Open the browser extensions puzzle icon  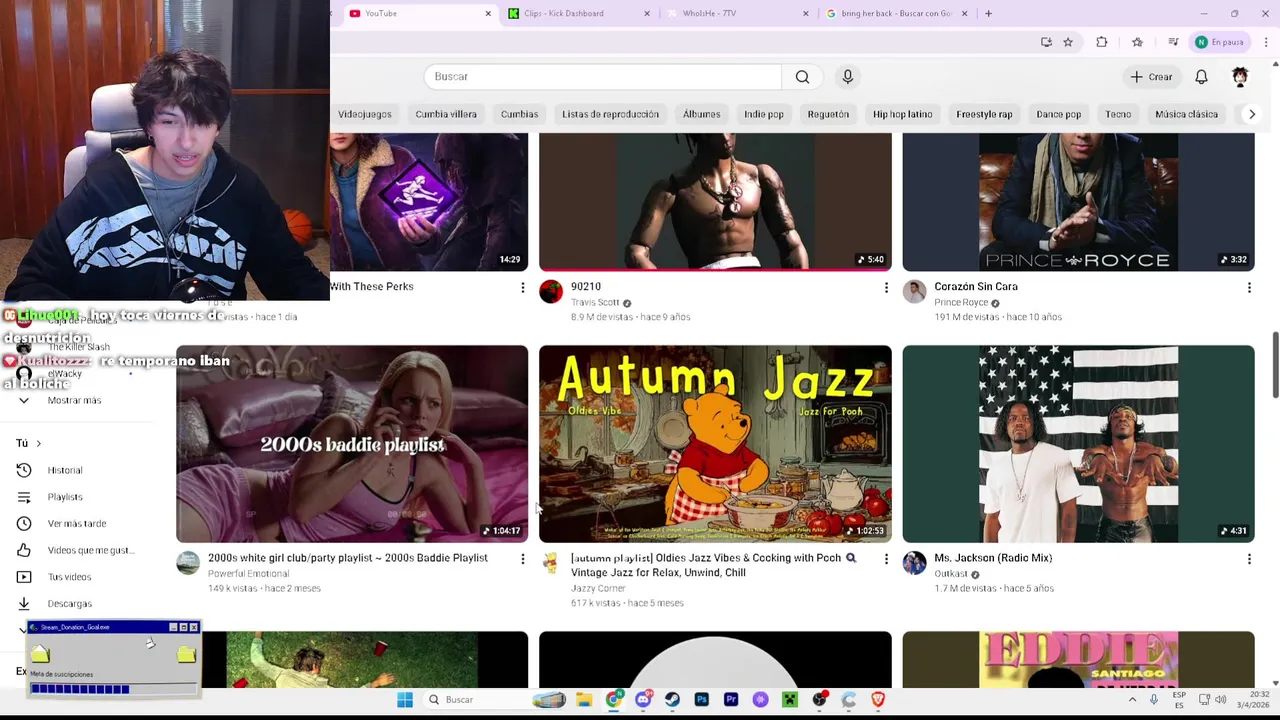(1102, 42)
